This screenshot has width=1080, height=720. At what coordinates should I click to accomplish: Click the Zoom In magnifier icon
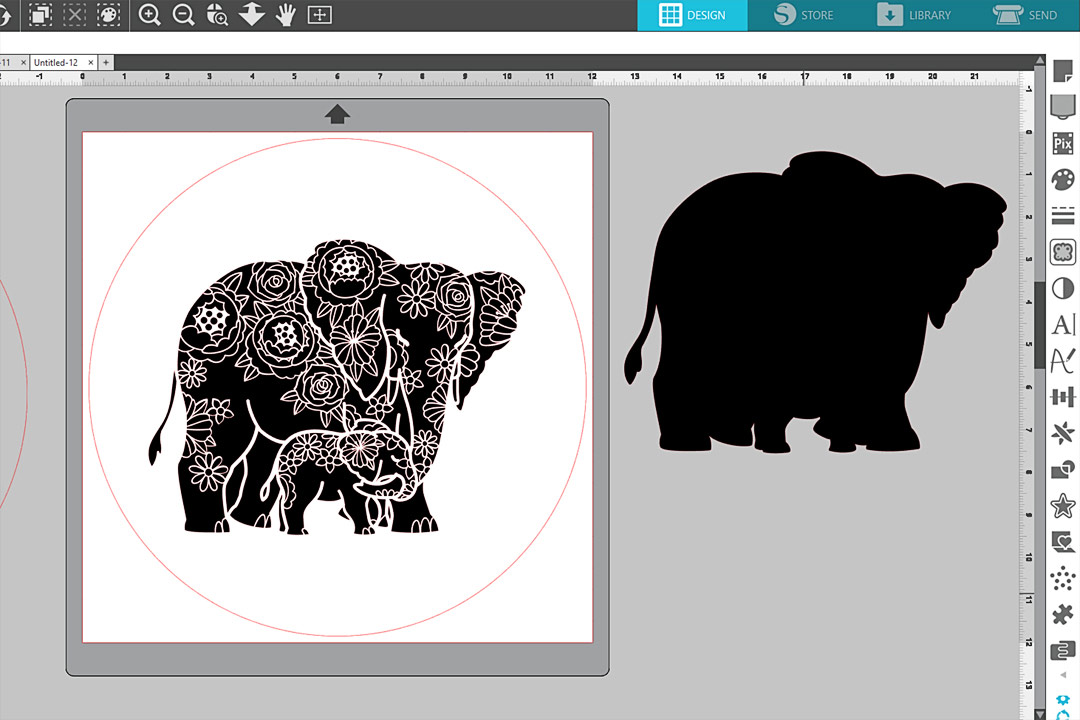[150, 15]
